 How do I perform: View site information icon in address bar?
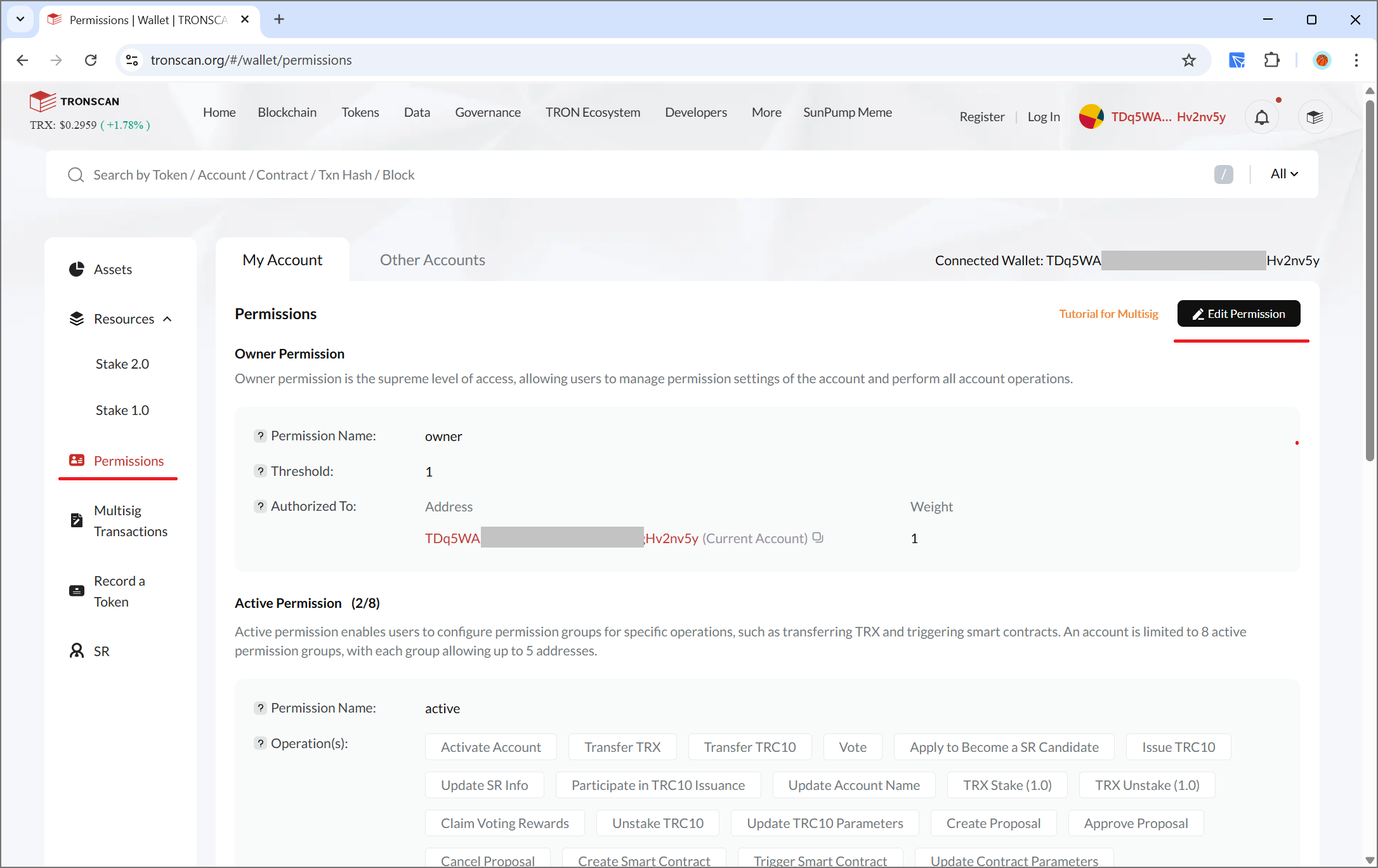[132, 60]
